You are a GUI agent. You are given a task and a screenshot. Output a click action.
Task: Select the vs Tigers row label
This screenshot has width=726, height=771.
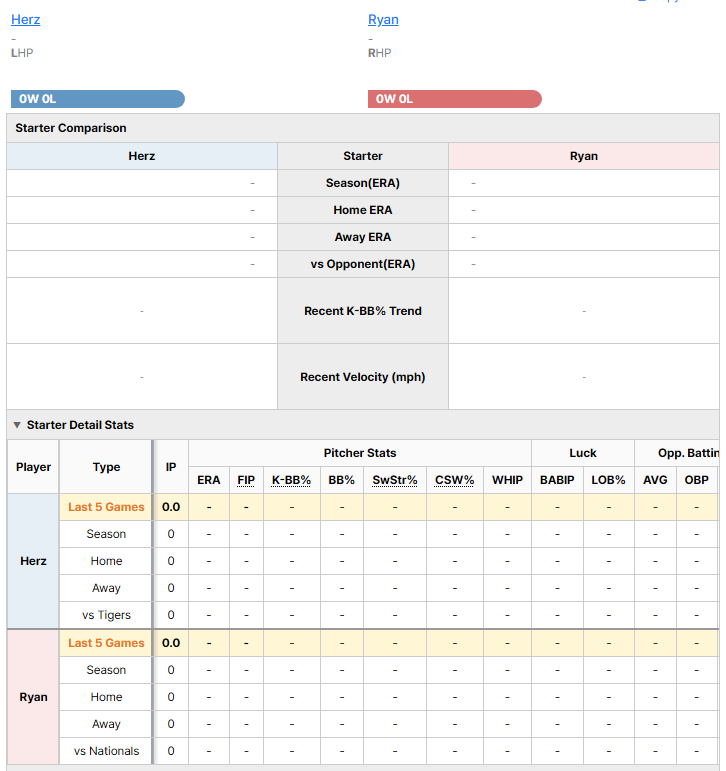point(106,615)
